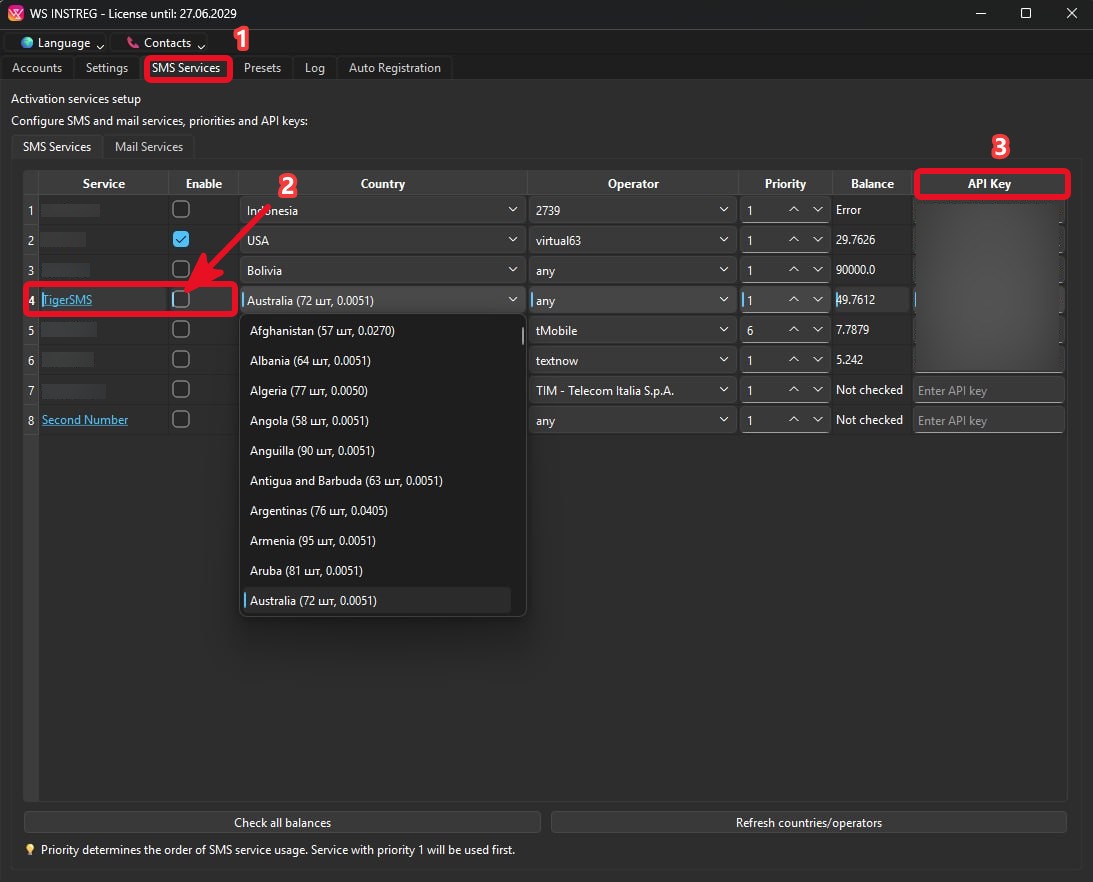Viewport: 1093px width, 882px height.
Task: Enable the Second Number service checkbox
Action: pos(181,419)
